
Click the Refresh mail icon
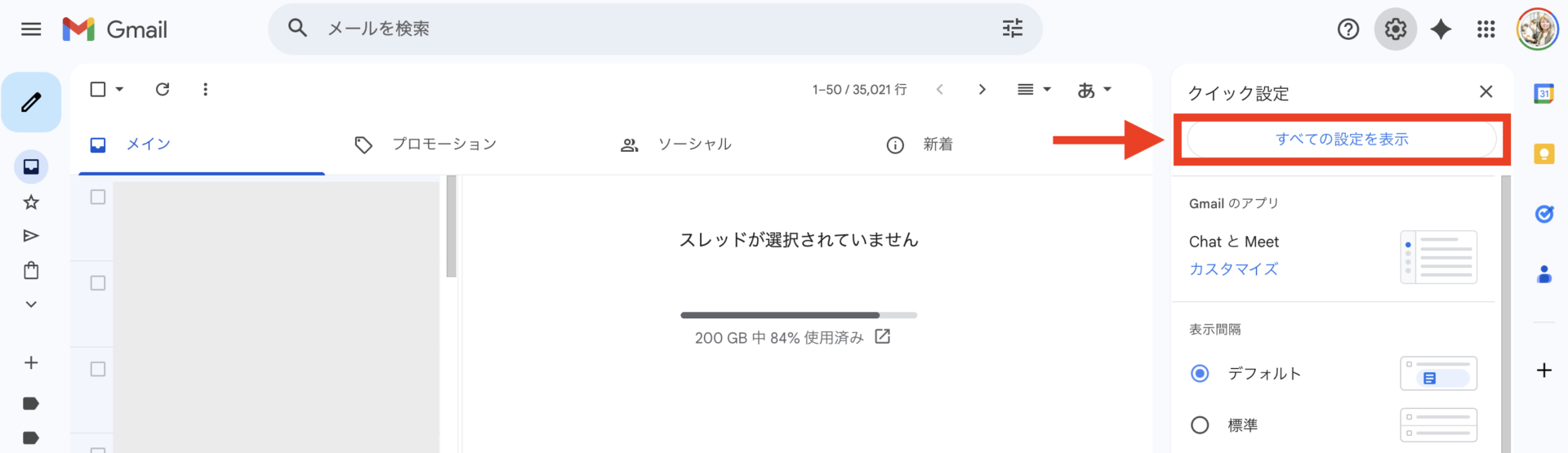pyautogui.click(x=163, y=89)
